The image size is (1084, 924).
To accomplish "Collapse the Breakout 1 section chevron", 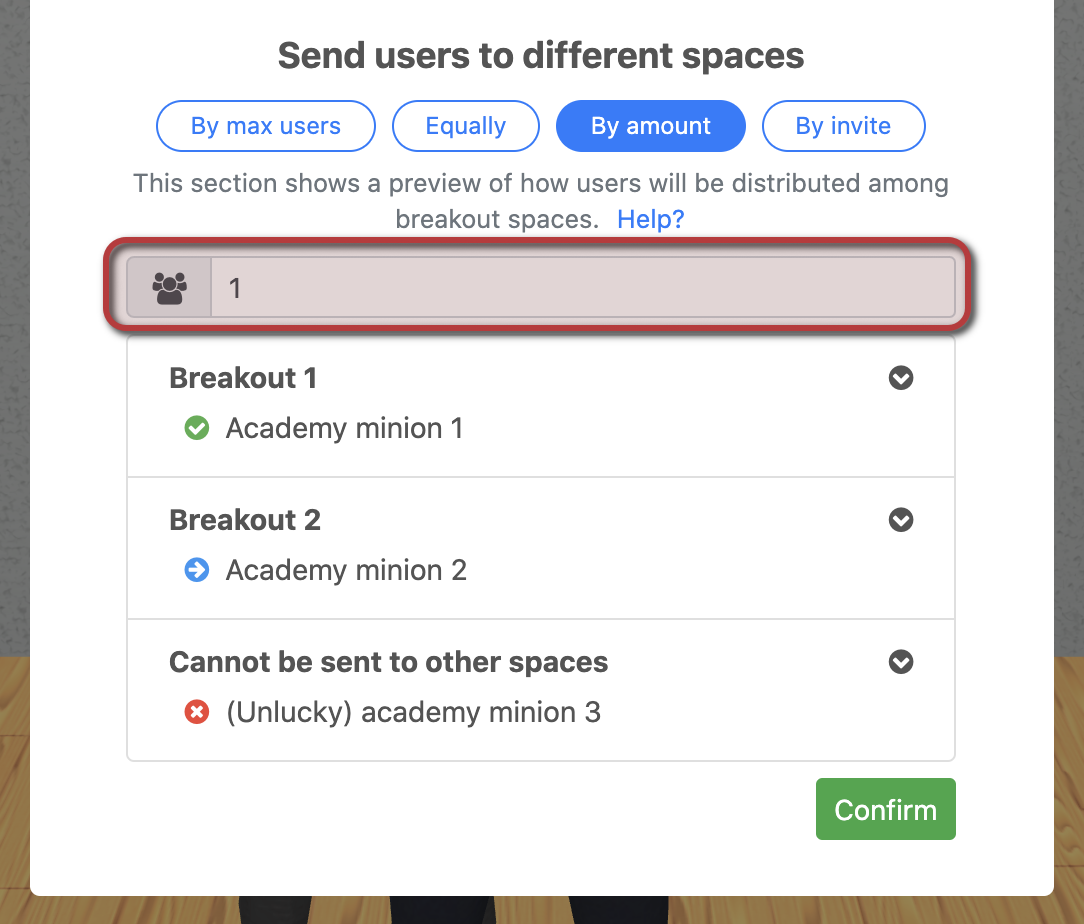I will (901, 378).
